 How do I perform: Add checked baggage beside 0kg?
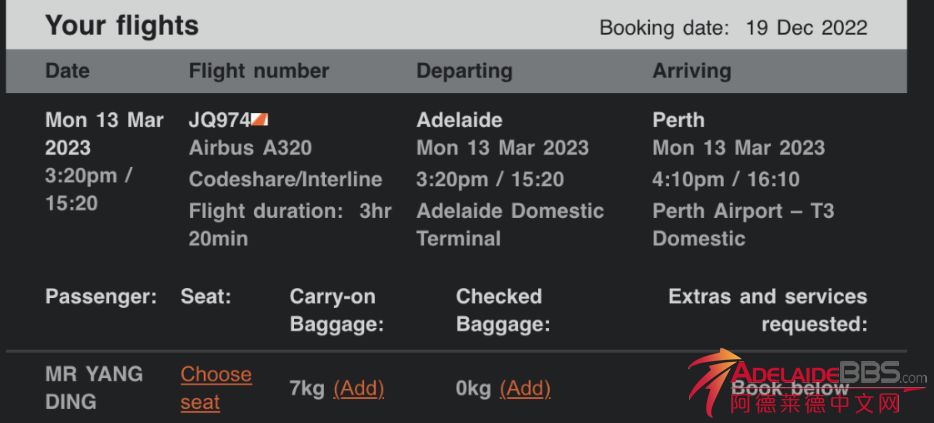(525, 388)
